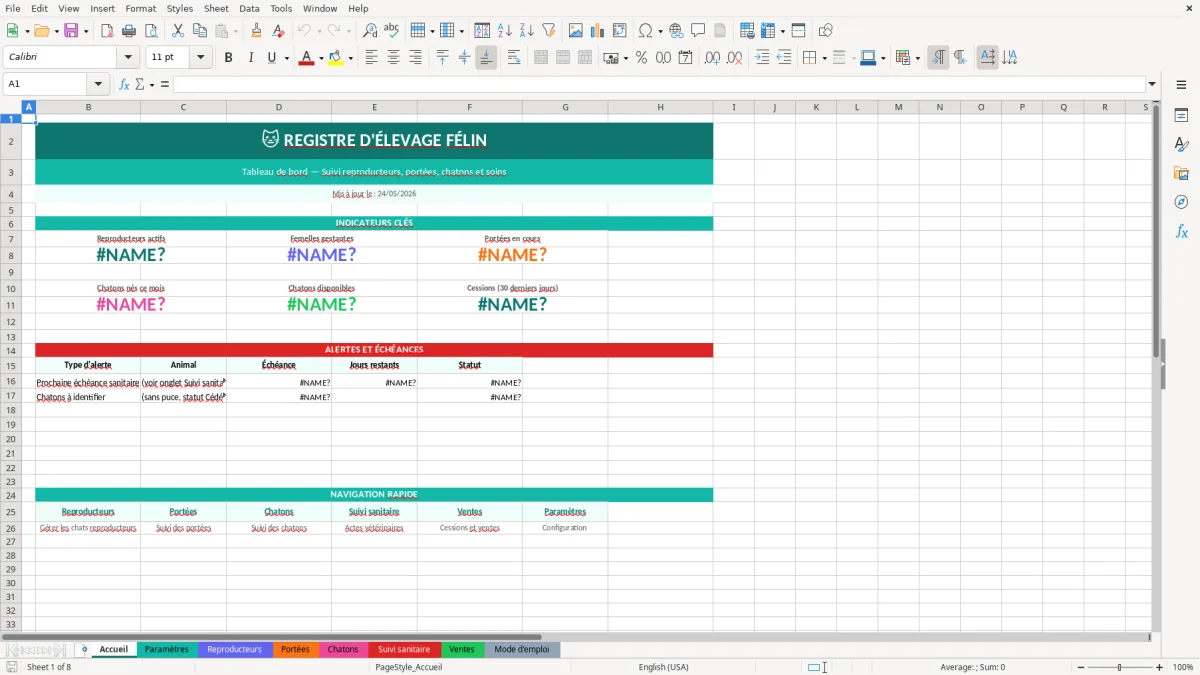
Task: Open font color dropdown arrow
Action: coord(320,58)
